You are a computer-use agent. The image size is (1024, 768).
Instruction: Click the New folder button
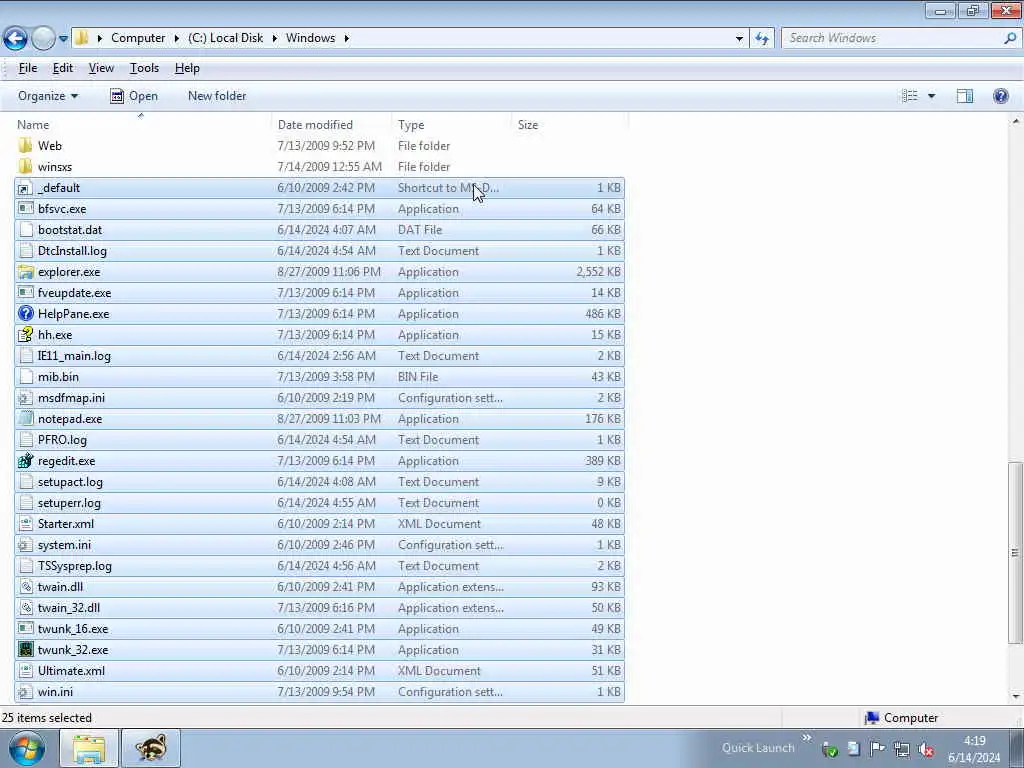pyautogui.click(x=217, y=96)
